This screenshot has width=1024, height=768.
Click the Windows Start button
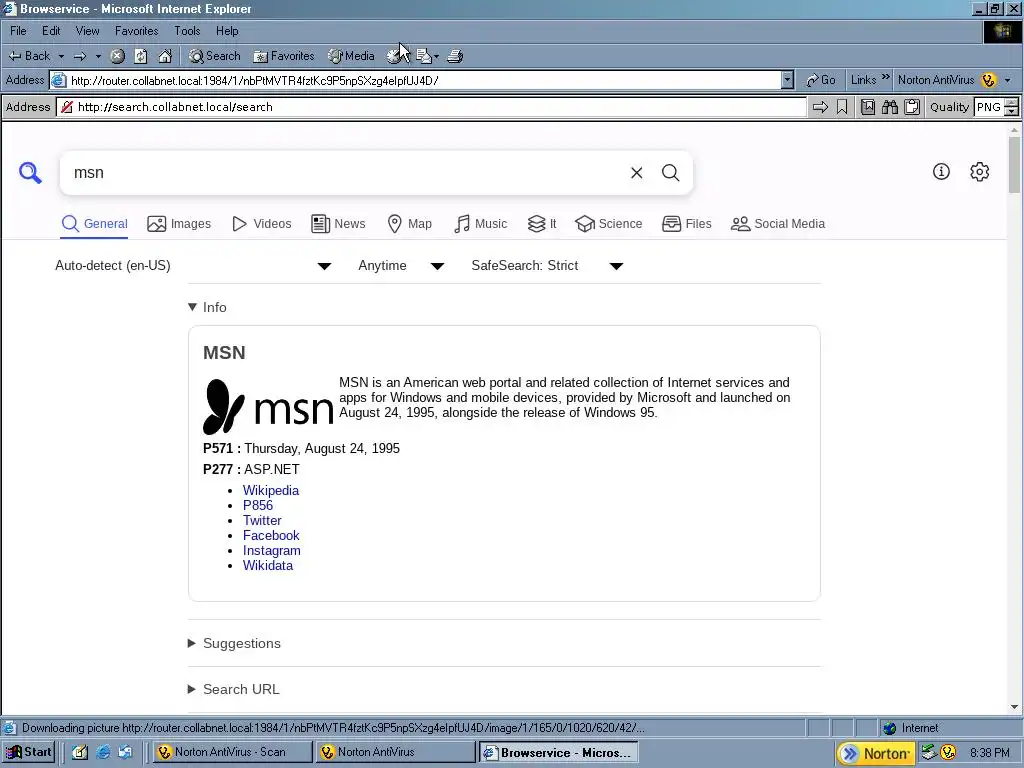coord(28,752)
